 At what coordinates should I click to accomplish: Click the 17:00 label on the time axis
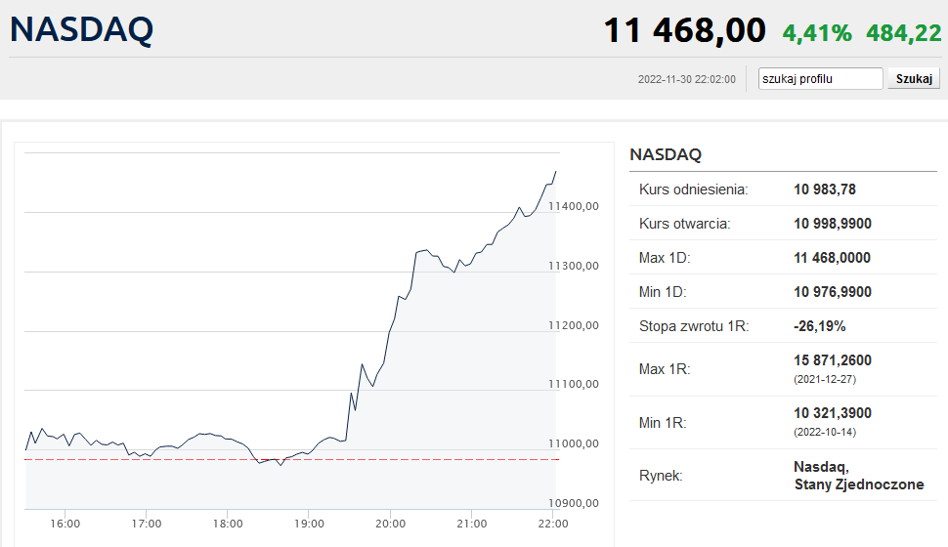click(x=146, y=523)
